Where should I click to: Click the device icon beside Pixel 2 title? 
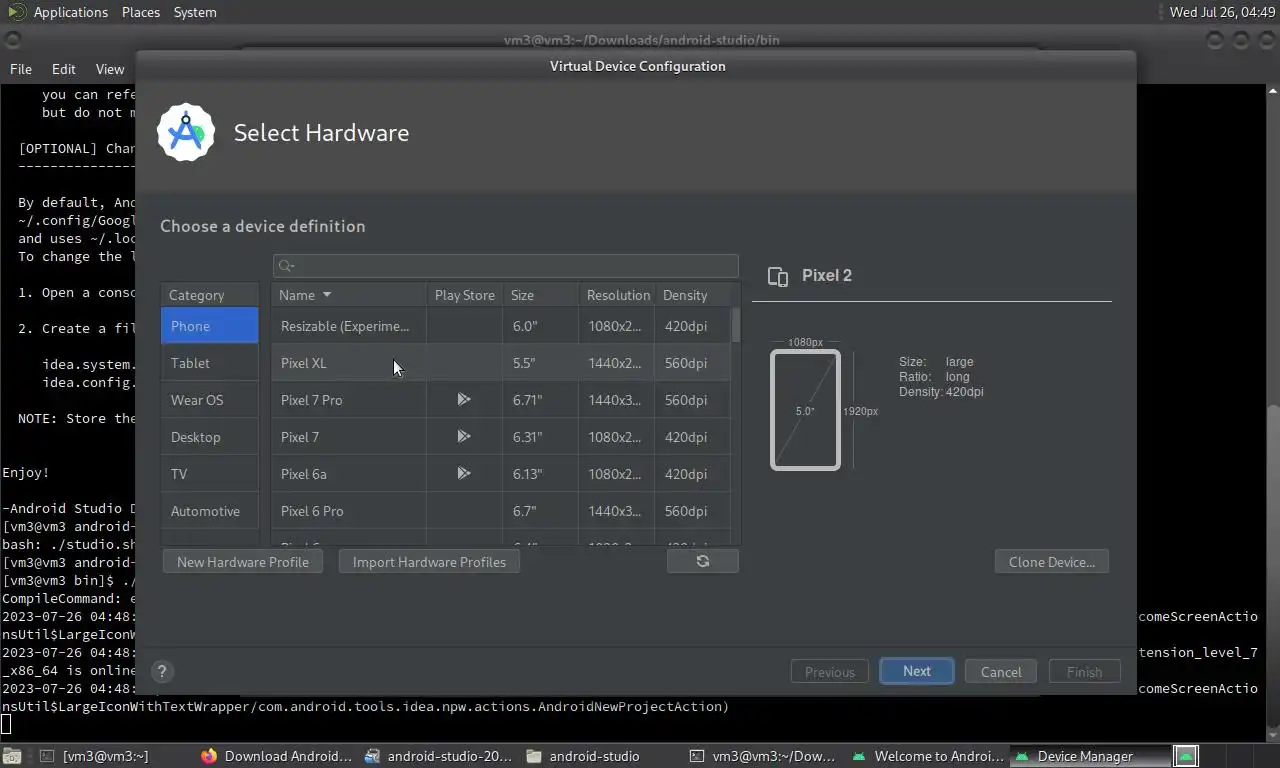778,276
